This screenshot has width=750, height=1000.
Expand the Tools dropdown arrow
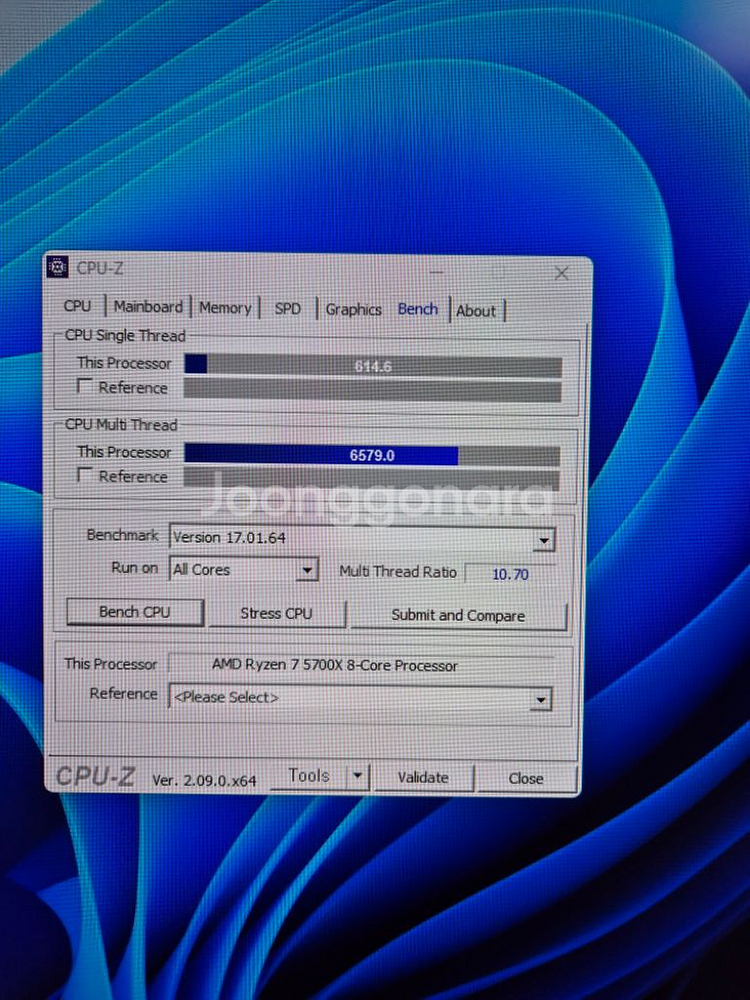pos(357,777)
